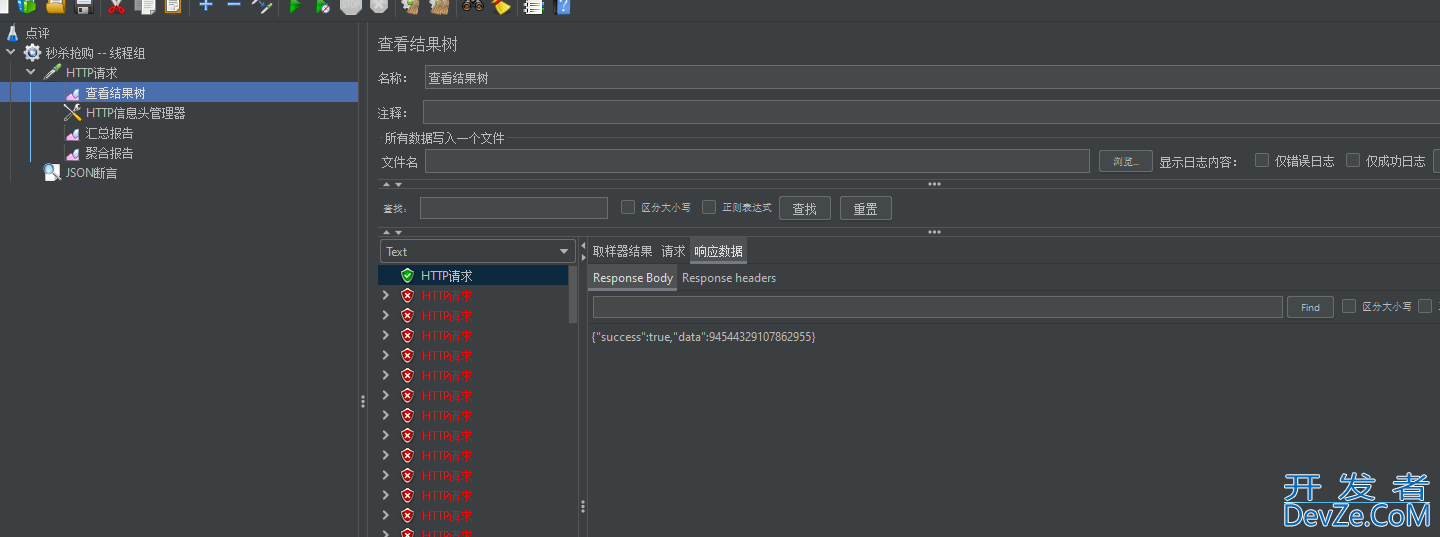Collapse the HTTP请求 tree node chevron

(31, 73)
